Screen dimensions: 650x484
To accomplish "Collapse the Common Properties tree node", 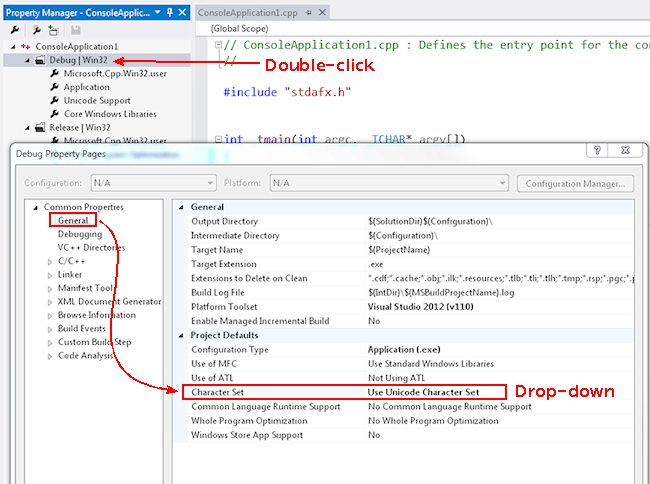I will 36,207.
